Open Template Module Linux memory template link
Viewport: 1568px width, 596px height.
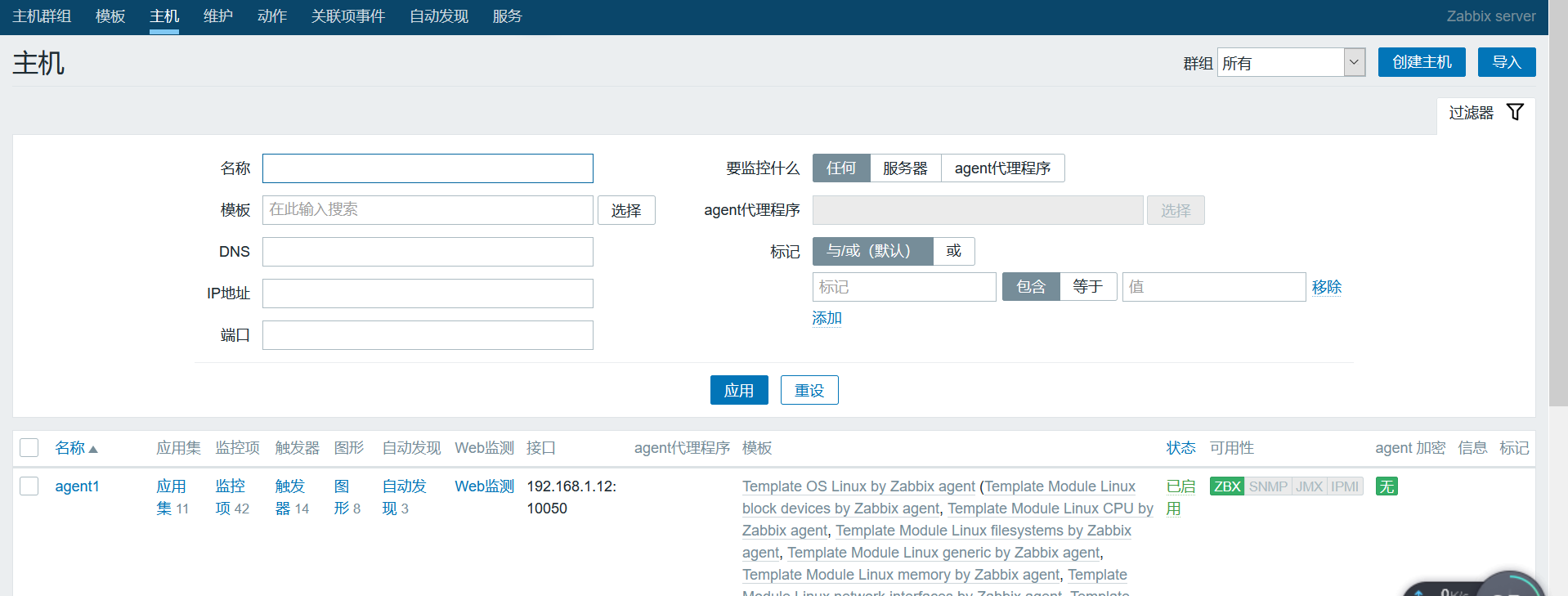point(901,575)
